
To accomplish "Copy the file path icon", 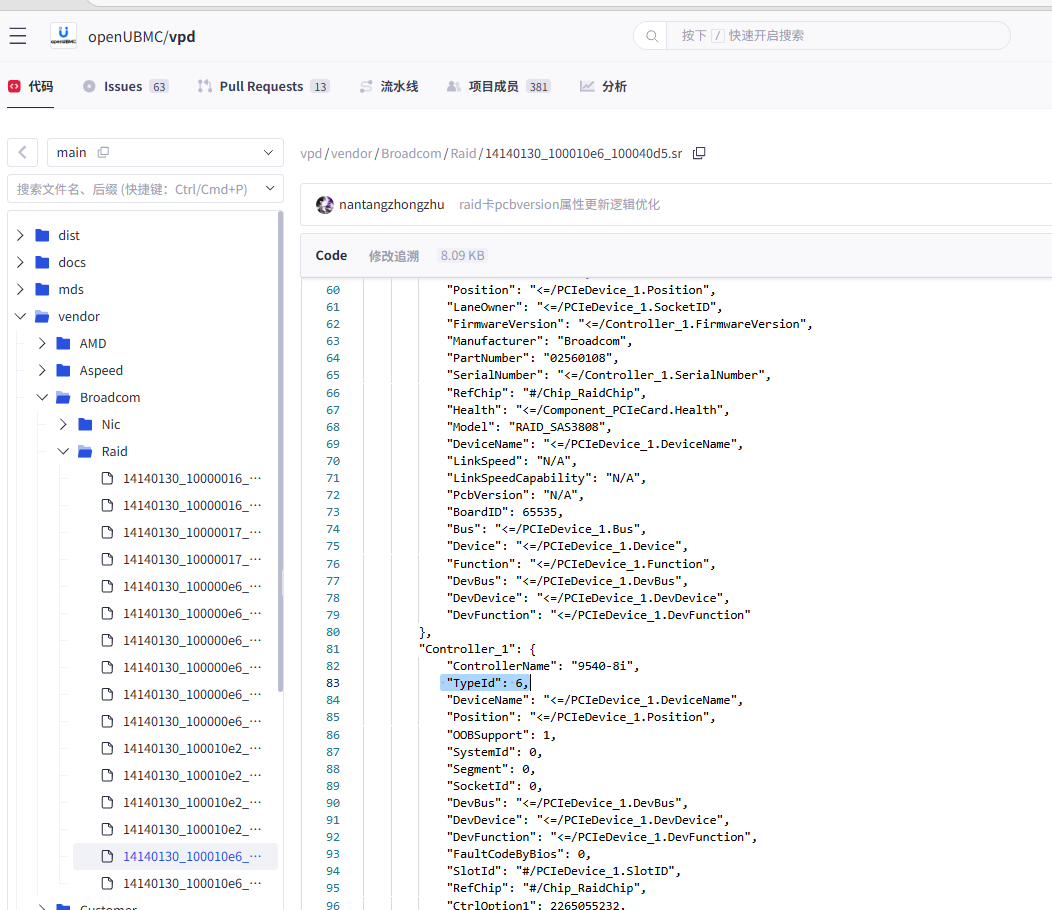I will tap(699, 154).
